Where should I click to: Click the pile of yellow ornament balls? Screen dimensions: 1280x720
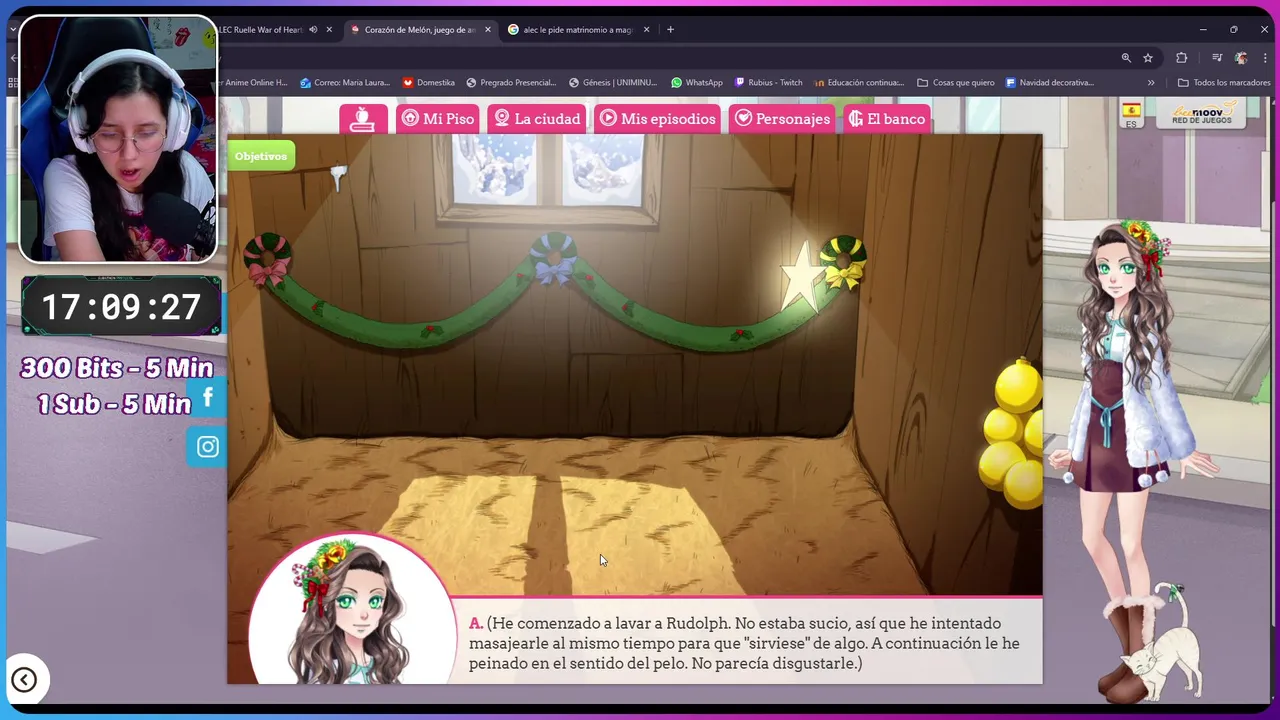click(1013, 433)
